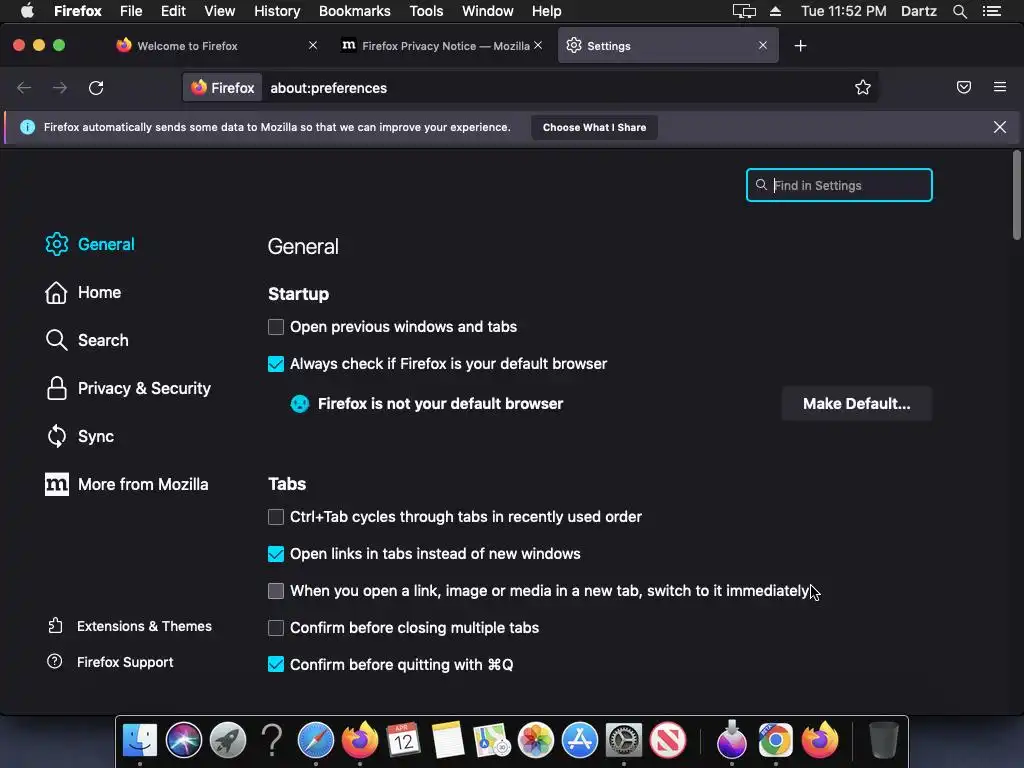Open Calendar from the dock

tap(403, 740)
